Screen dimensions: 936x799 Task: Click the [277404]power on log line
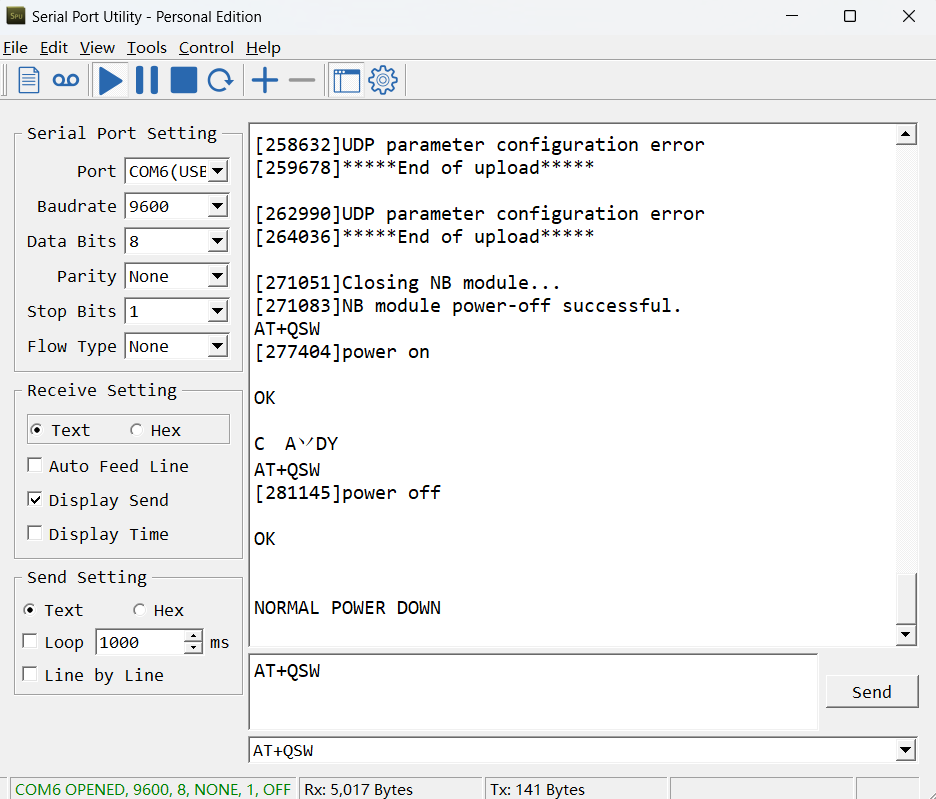(x=341, y=352)
